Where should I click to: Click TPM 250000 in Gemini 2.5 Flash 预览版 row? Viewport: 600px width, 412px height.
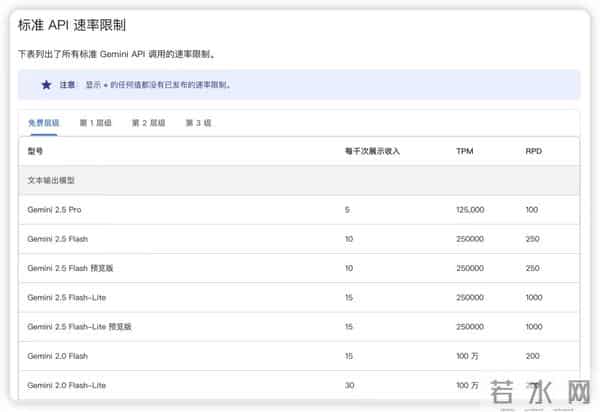pos(470,268)
